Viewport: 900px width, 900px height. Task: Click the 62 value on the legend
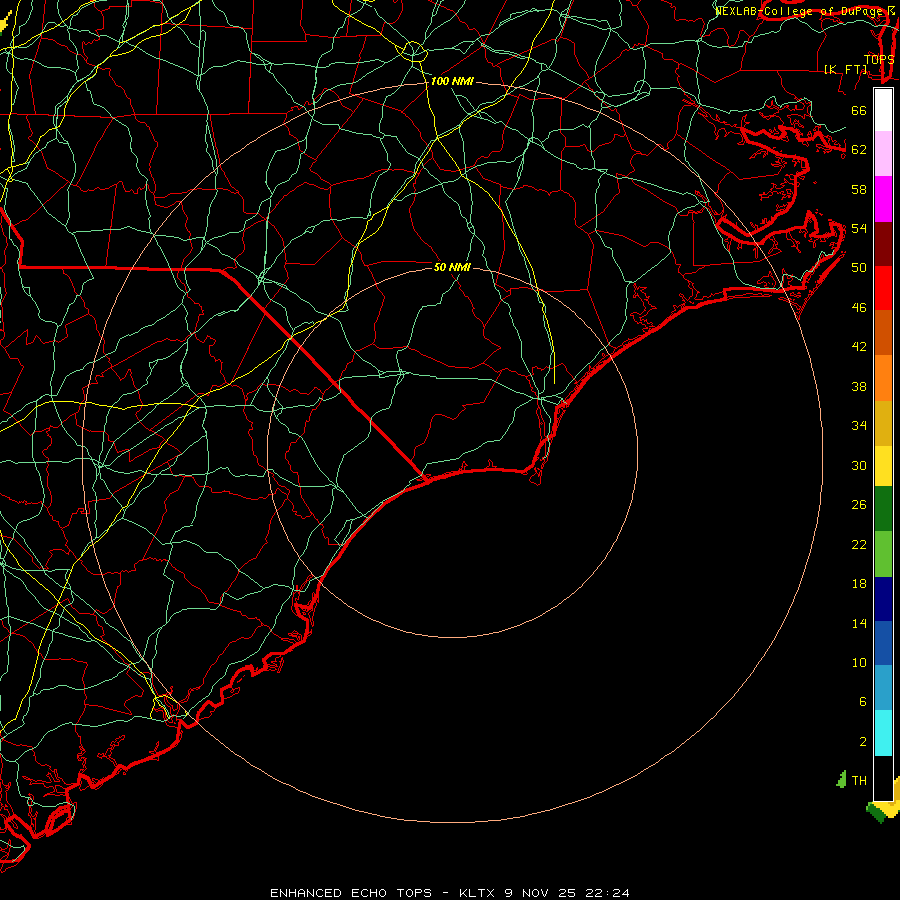(859, 150)
